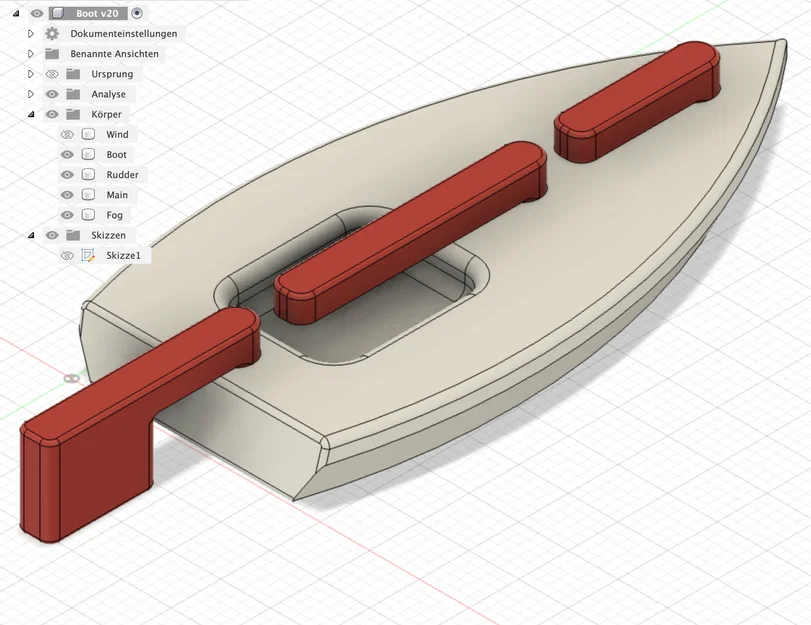811x625 pixels.
Task: Select the Skizze1 sketch label
Action: click(x=124, y=256)
